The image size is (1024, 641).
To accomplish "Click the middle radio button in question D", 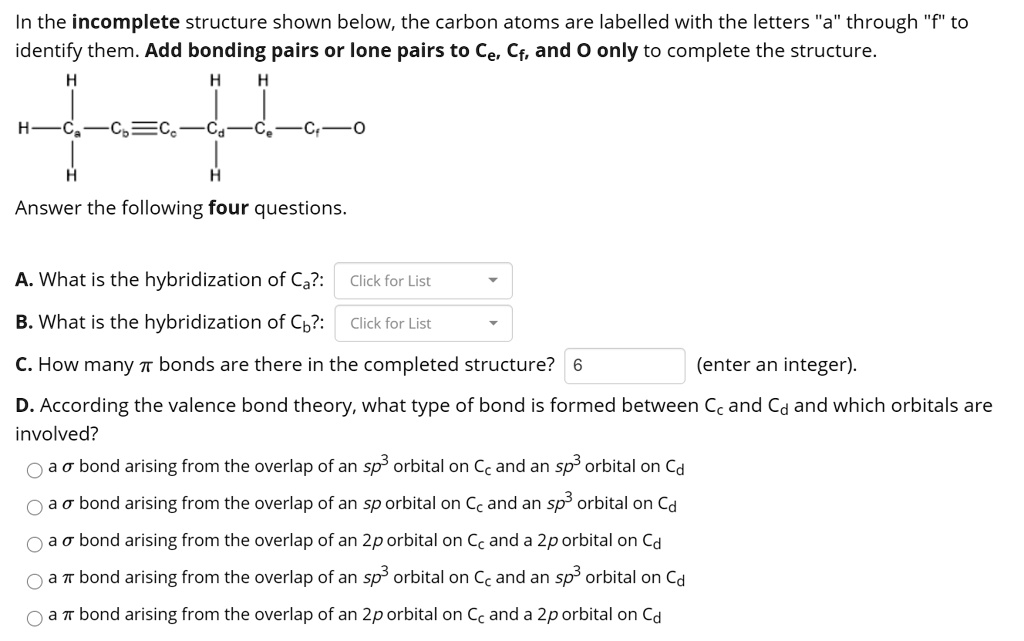I will click(33, 541).
